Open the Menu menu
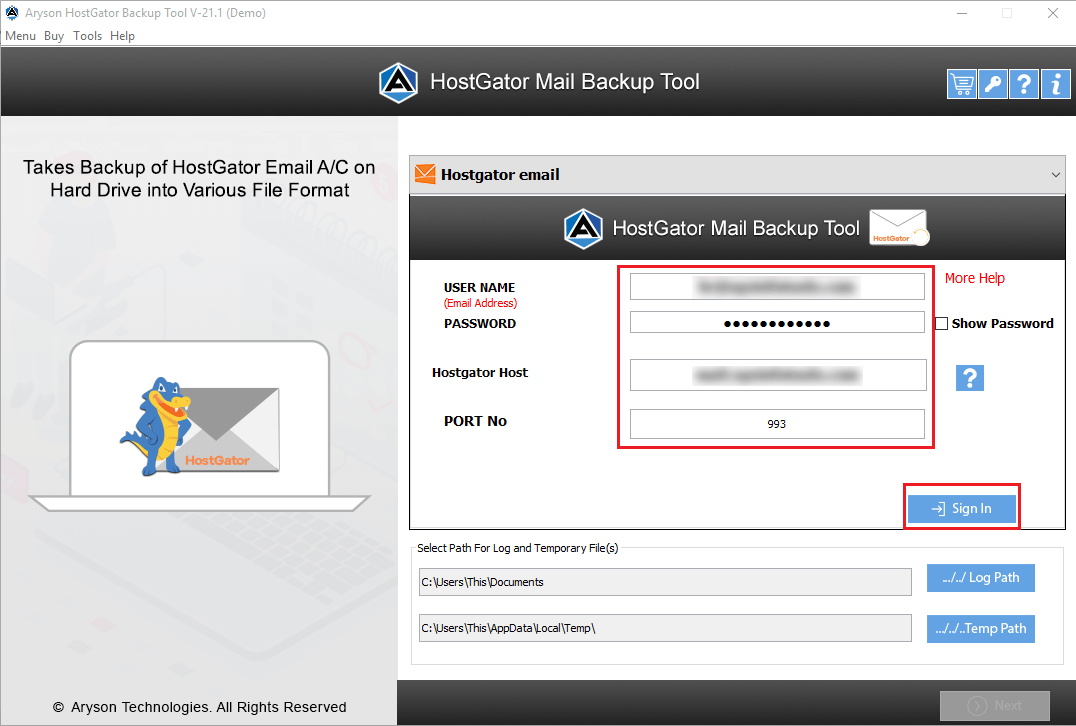The width and height of the screenshot is (1076, 726). [x=21, y=36]
